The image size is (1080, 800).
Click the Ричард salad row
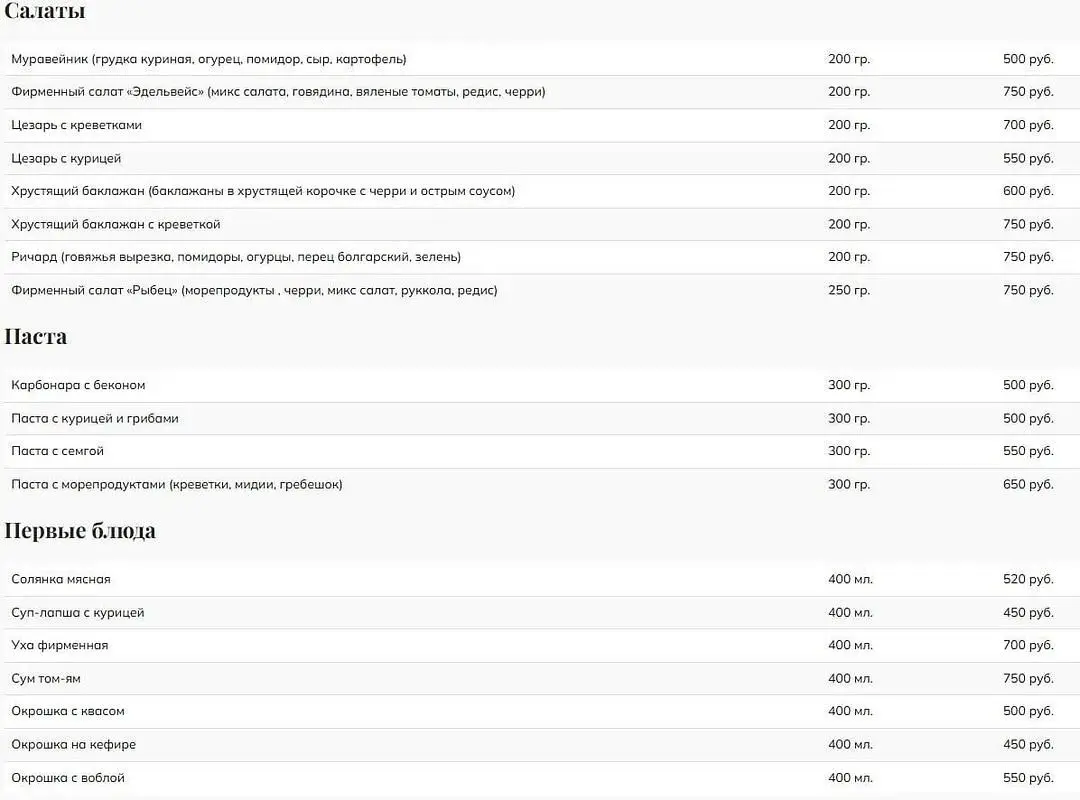[542, 257]
